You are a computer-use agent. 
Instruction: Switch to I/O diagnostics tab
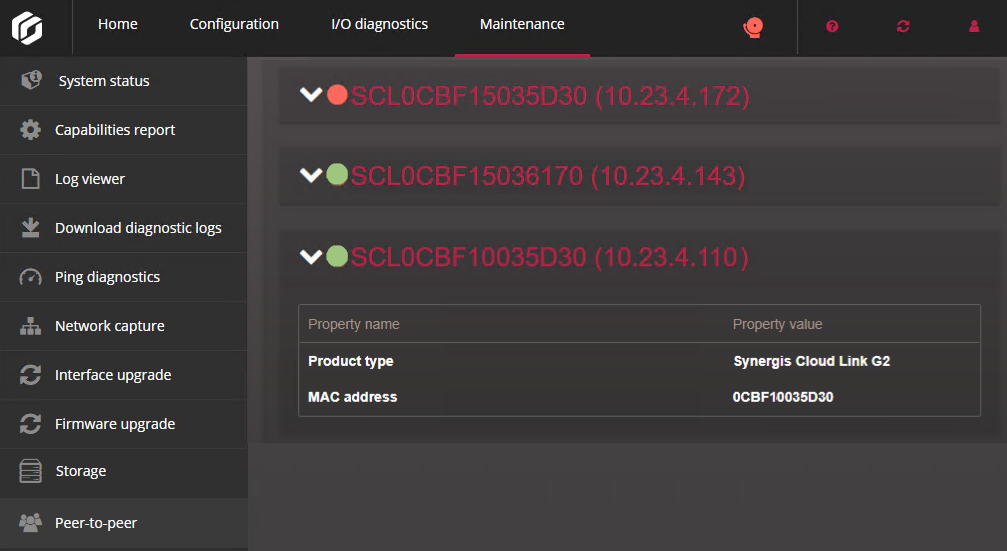click(380, 24)
